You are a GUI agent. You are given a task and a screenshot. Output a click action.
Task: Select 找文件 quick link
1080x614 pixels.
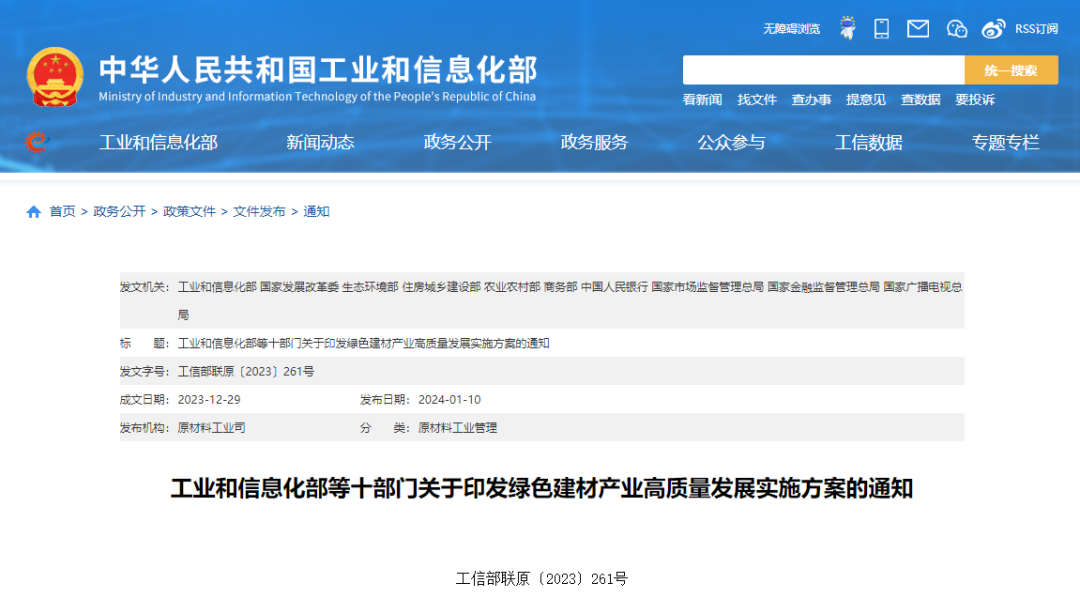coord(757,100)
